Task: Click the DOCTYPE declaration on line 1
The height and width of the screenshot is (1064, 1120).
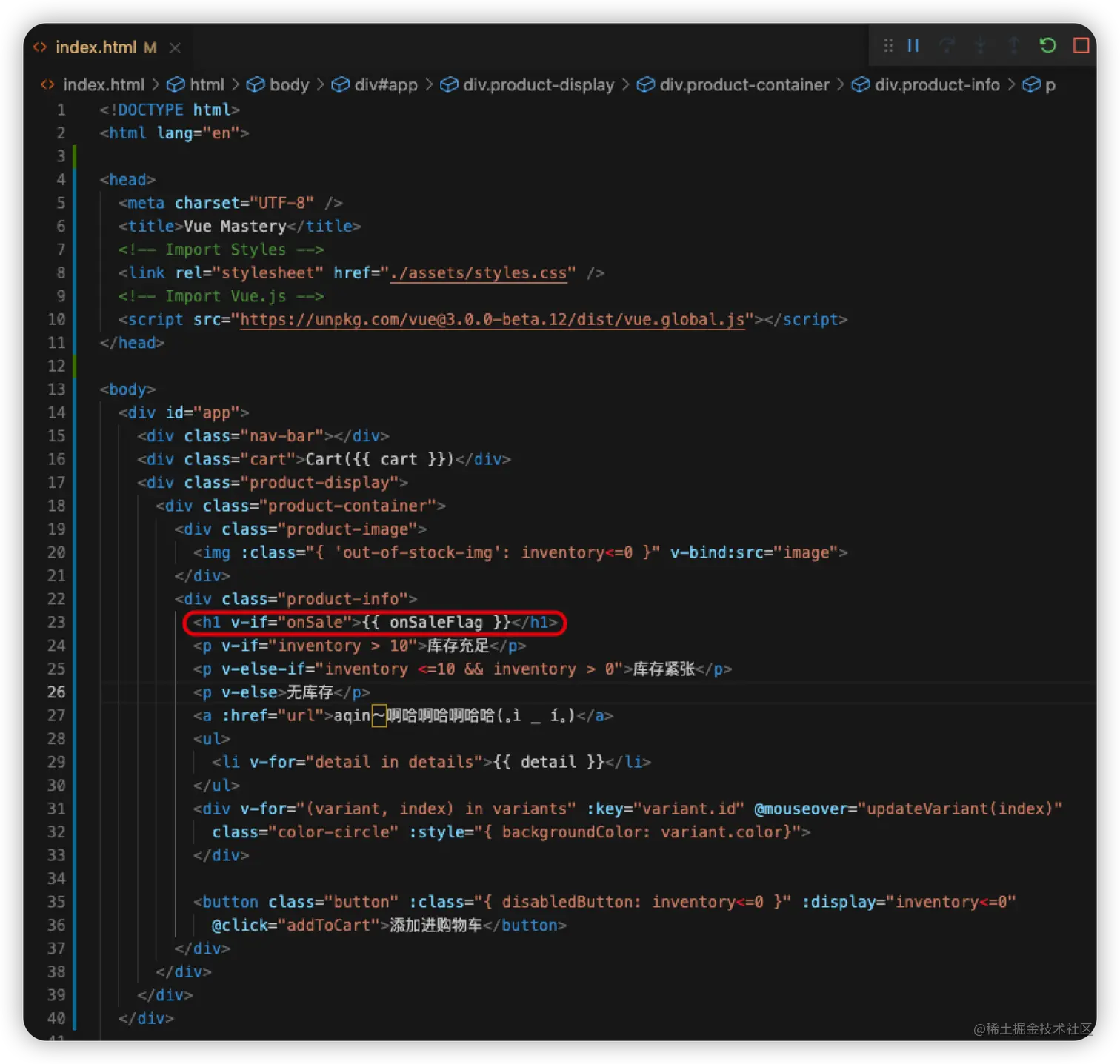Action: click(x=170, y=110)
